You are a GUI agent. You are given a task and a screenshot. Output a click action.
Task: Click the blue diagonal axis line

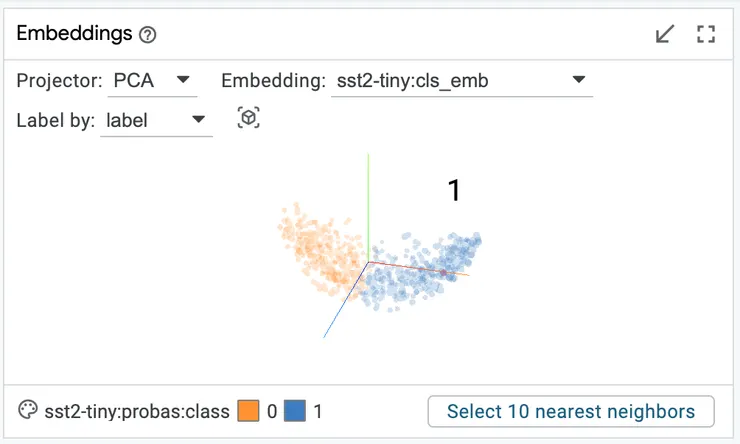click(x=340, y=310)
